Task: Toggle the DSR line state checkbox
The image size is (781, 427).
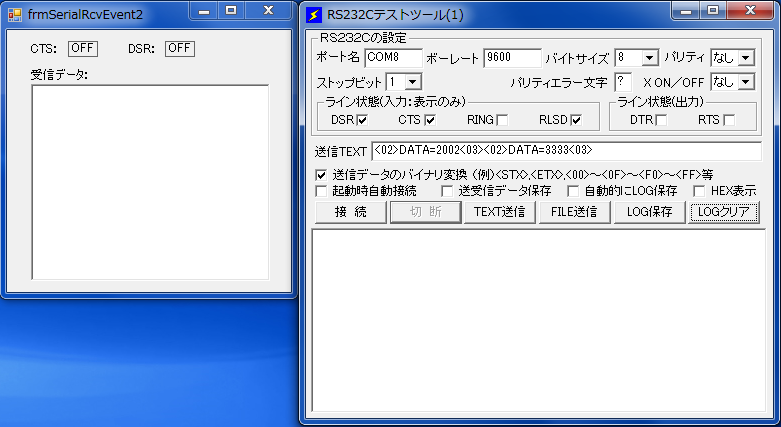Action: [x=363, y=121]
